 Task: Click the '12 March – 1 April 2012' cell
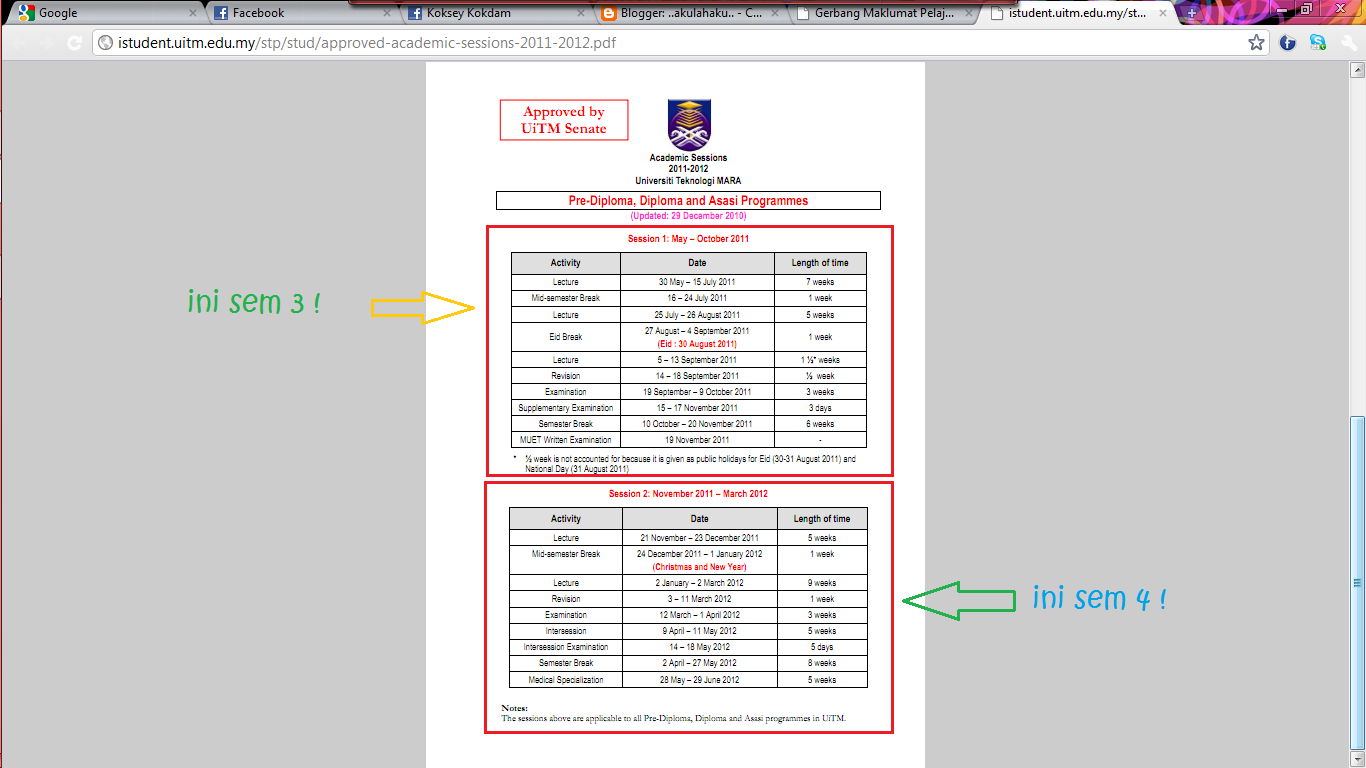[699, 615]
